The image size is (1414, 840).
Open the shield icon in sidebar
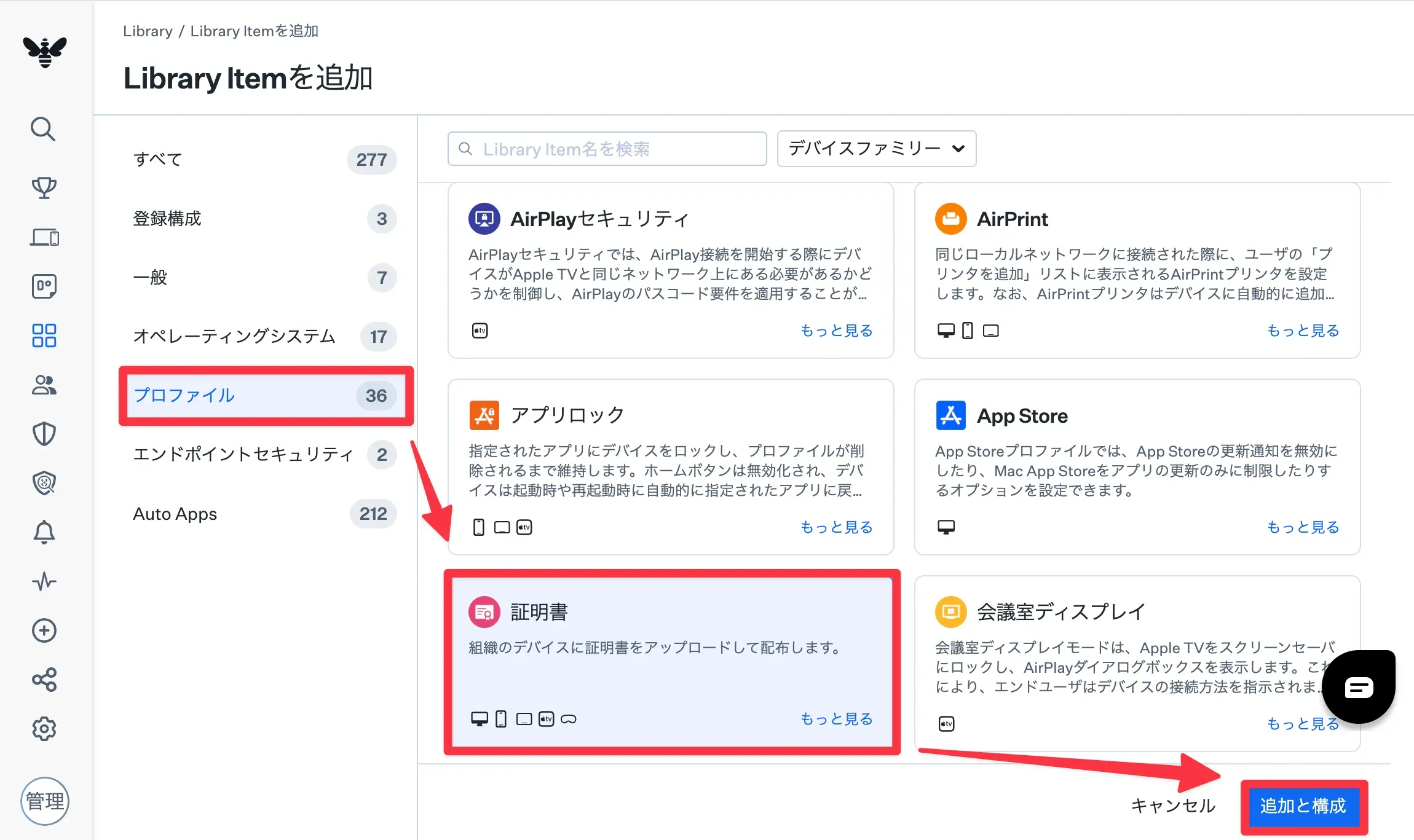pyautogui.click(x=44, y=434)
